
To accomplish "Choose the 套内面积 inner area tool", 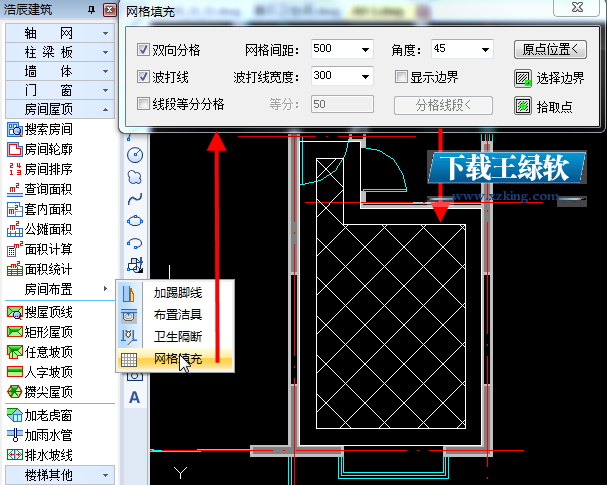I will click(40, 209).
